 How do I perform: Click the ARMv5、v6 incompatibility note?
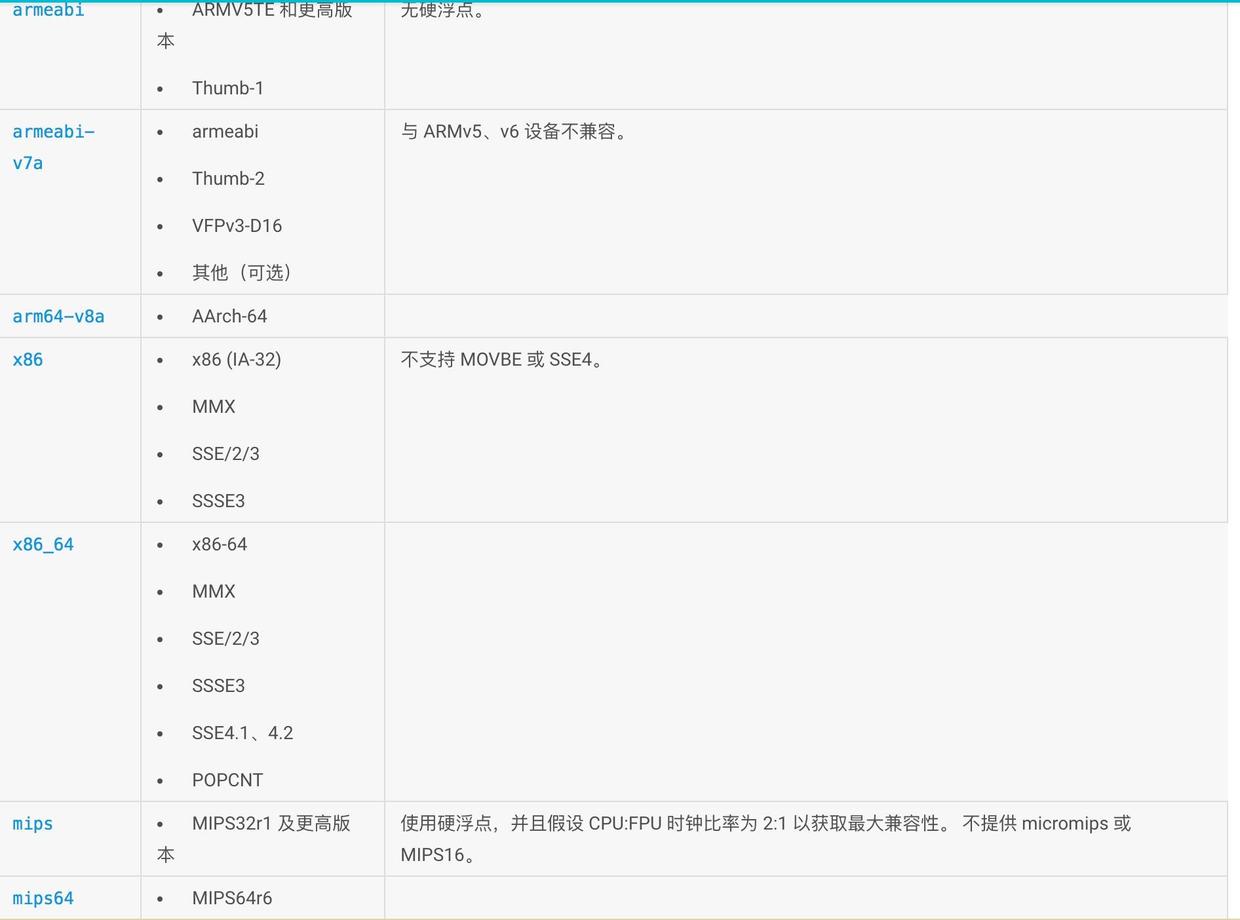(514, 132)
